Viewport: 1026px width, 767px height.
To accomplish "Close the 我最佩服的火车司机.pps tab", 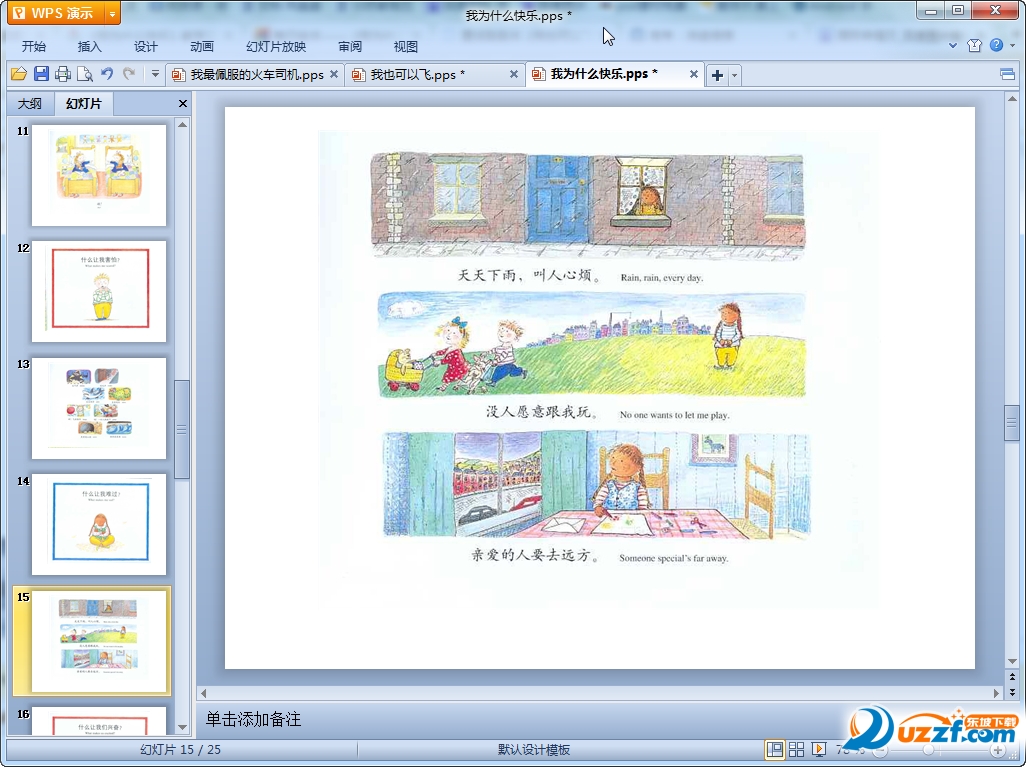I will tap(334, 75).
